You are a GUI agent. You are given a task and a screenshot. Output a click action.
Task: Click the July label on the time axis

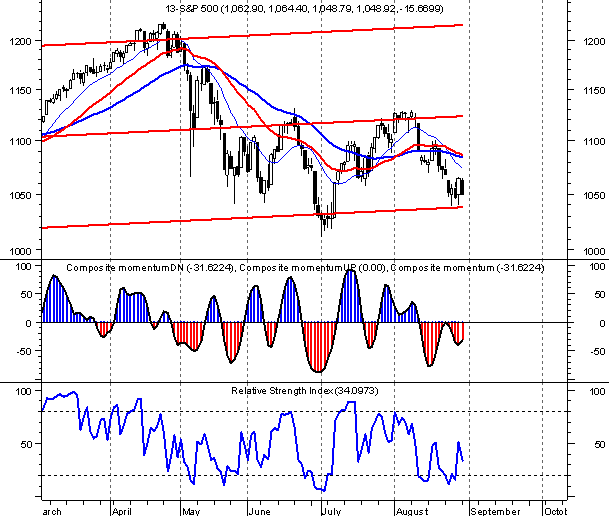pyautogui.click(x=331, y=511)
